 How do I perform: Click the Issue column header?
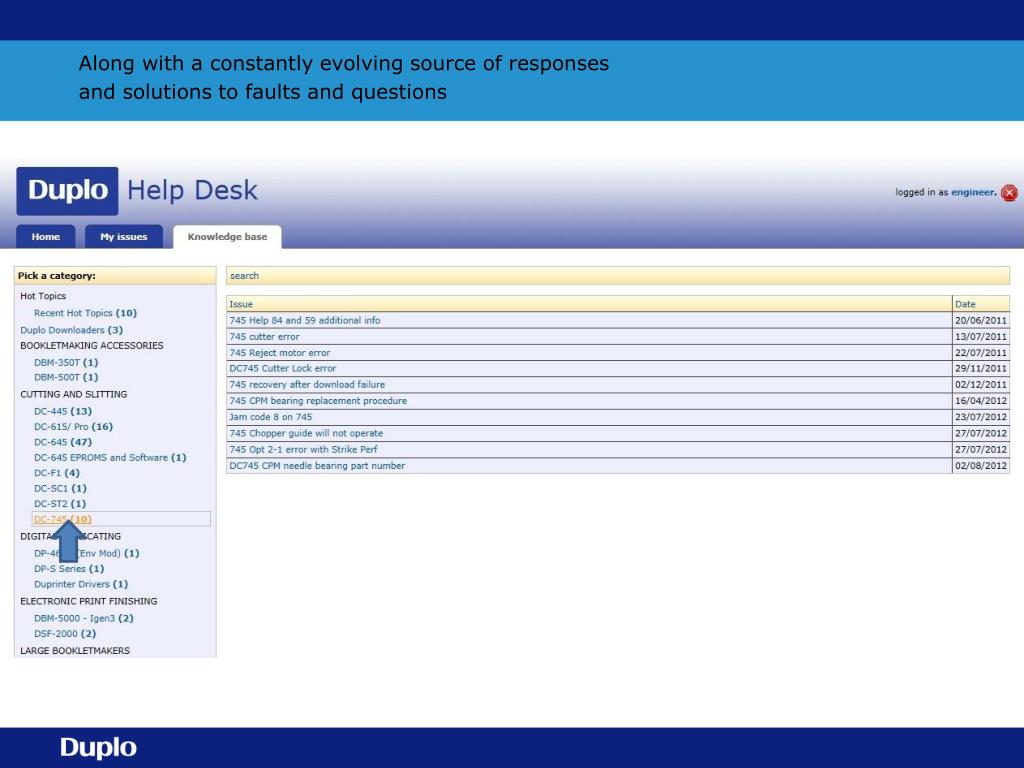589,304
